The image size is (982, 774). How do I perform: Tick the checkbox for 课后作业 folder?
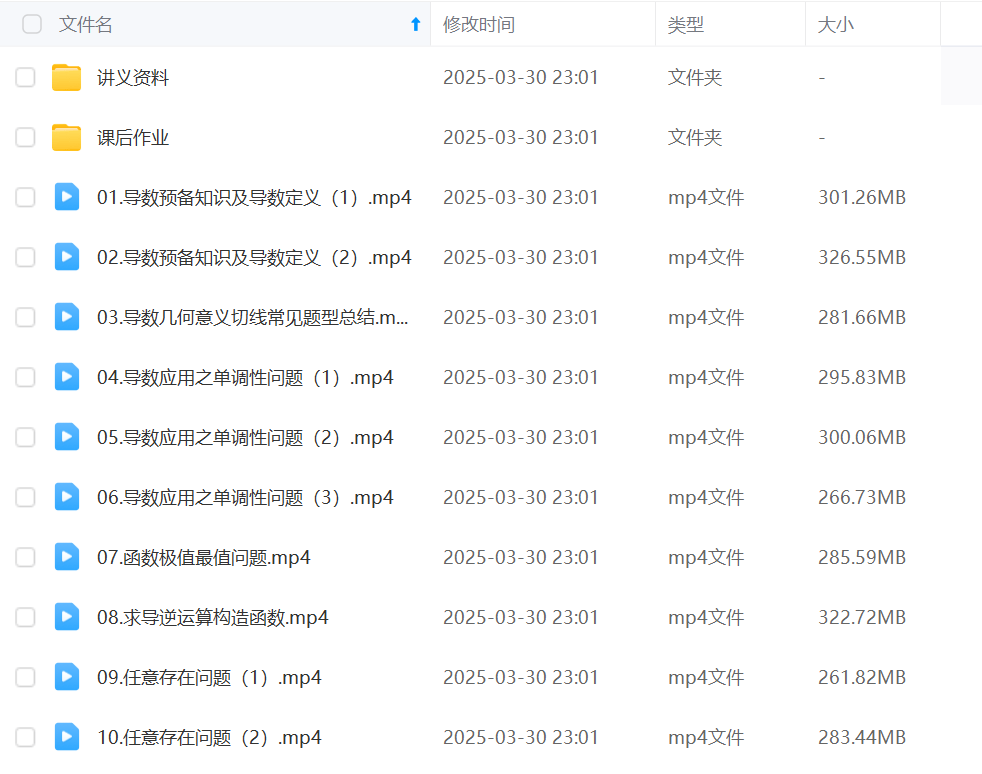(25, 138)
